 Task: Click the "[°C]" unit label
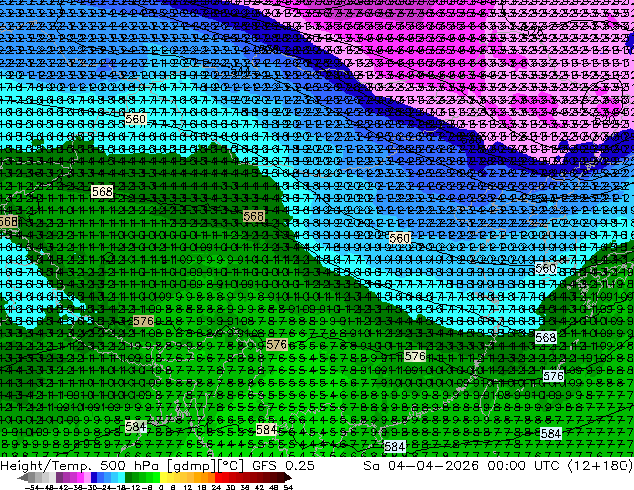pos(231,466)
